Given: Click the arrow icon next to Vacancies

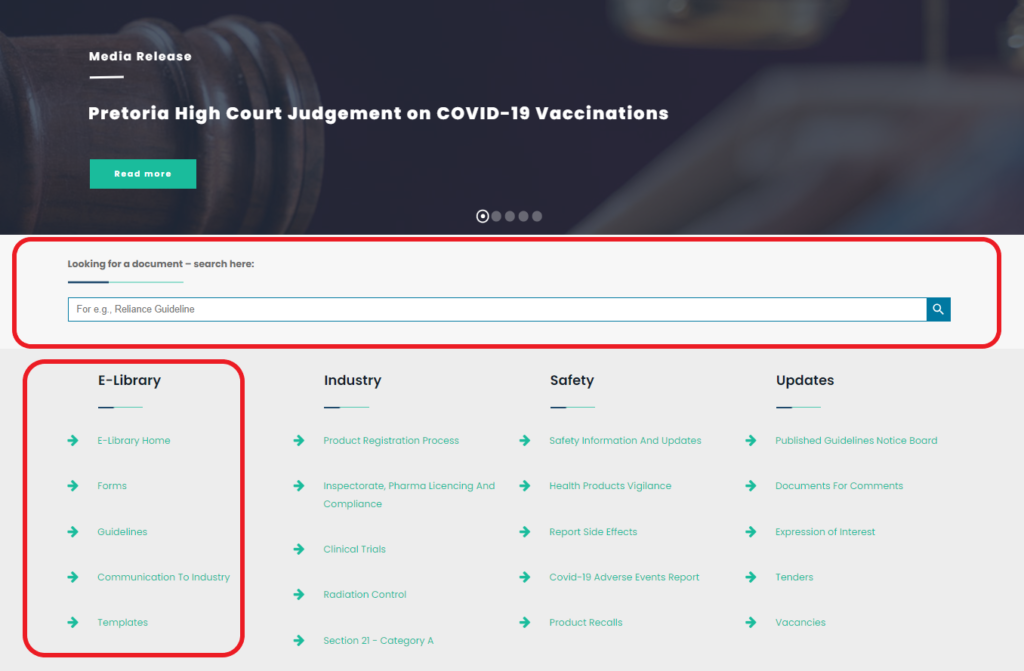Looking at the screenshot, I should [751, 622].
